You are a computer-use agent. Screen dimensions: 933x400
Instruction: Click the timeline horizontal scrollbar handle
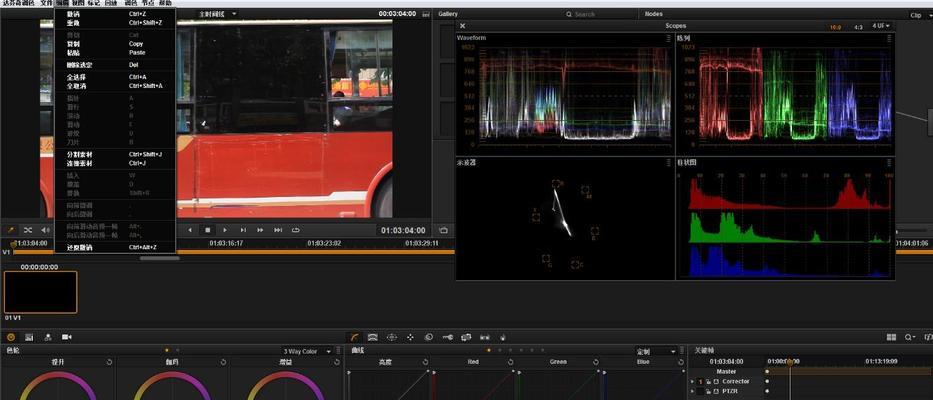(159, 258)
